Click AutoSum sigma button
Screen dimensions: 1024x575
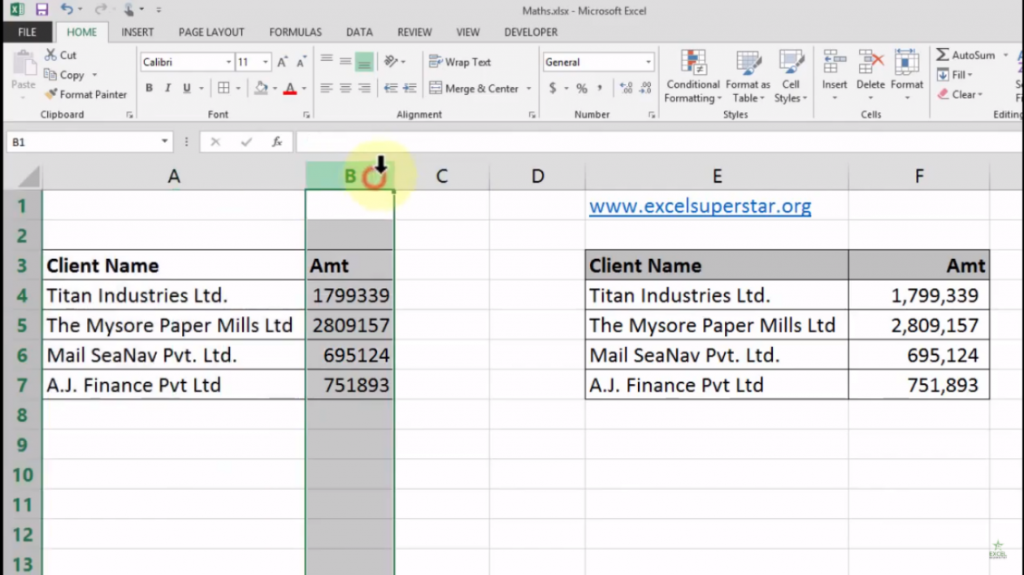966,55
